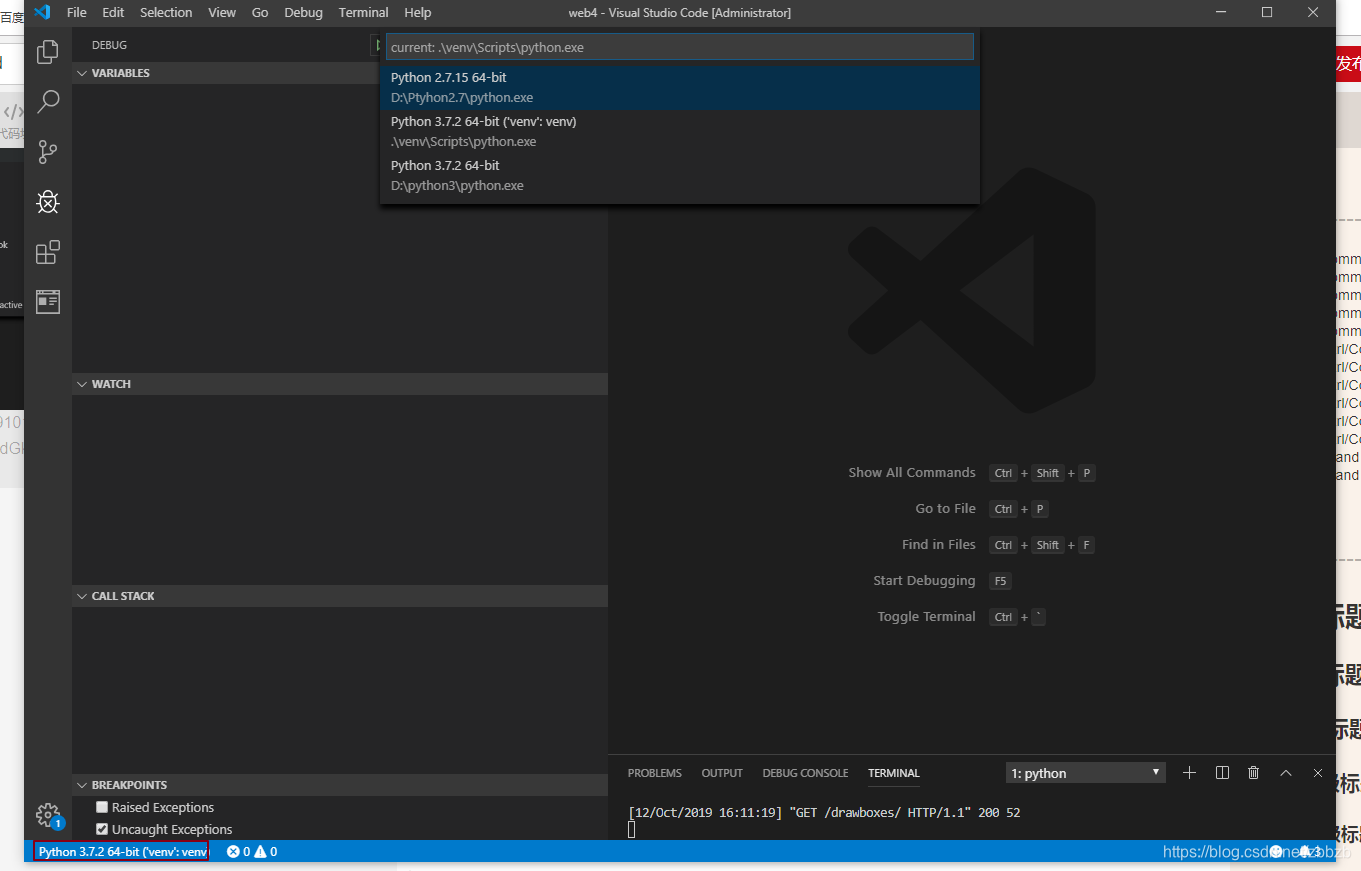Click Python 3.7.2 interpreter in status bar
This screenshot has width=1361, height=871.
pyautogui.click(x=122, y=852)
